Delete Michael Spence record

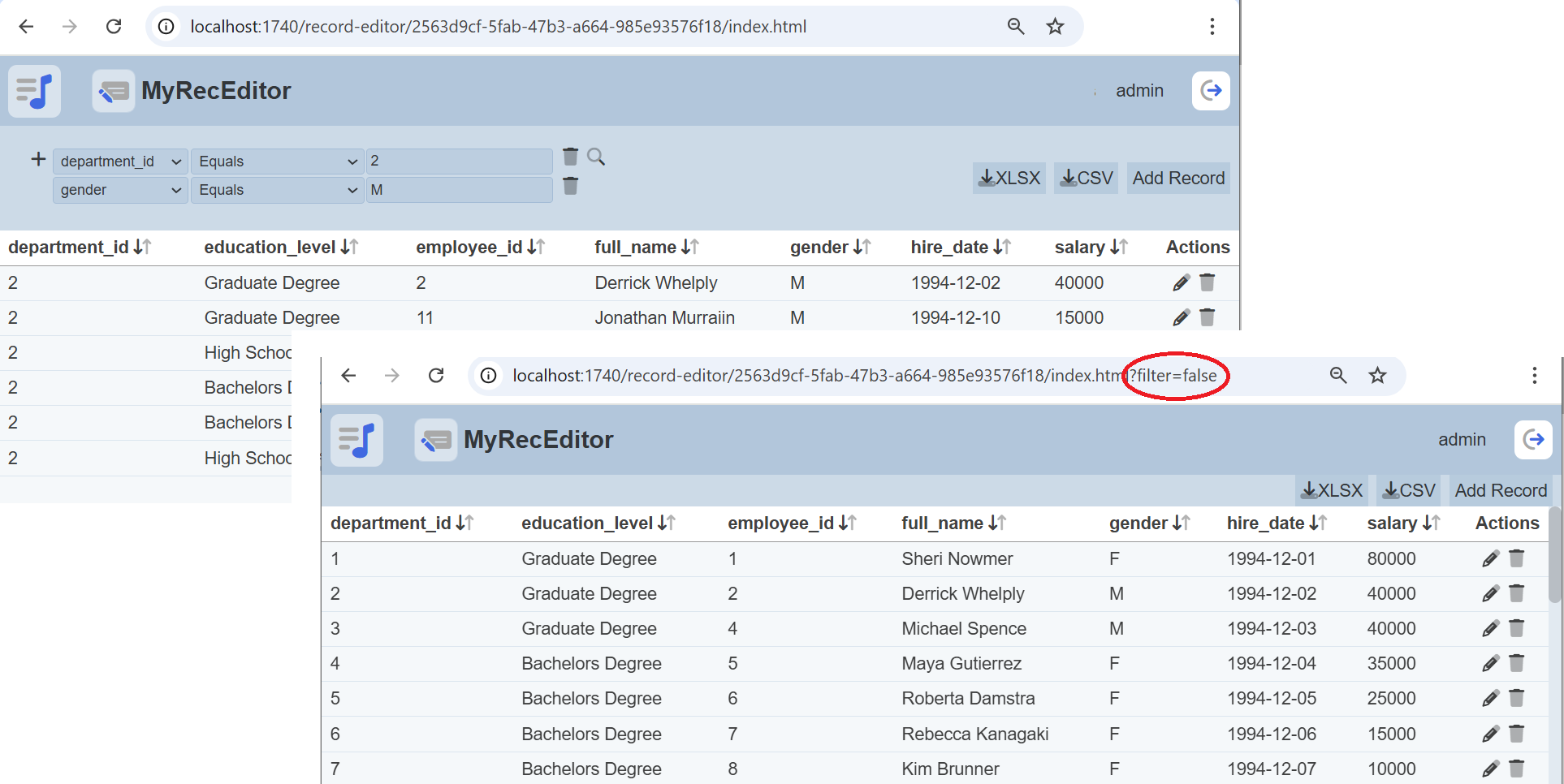tap(1516, 628)
